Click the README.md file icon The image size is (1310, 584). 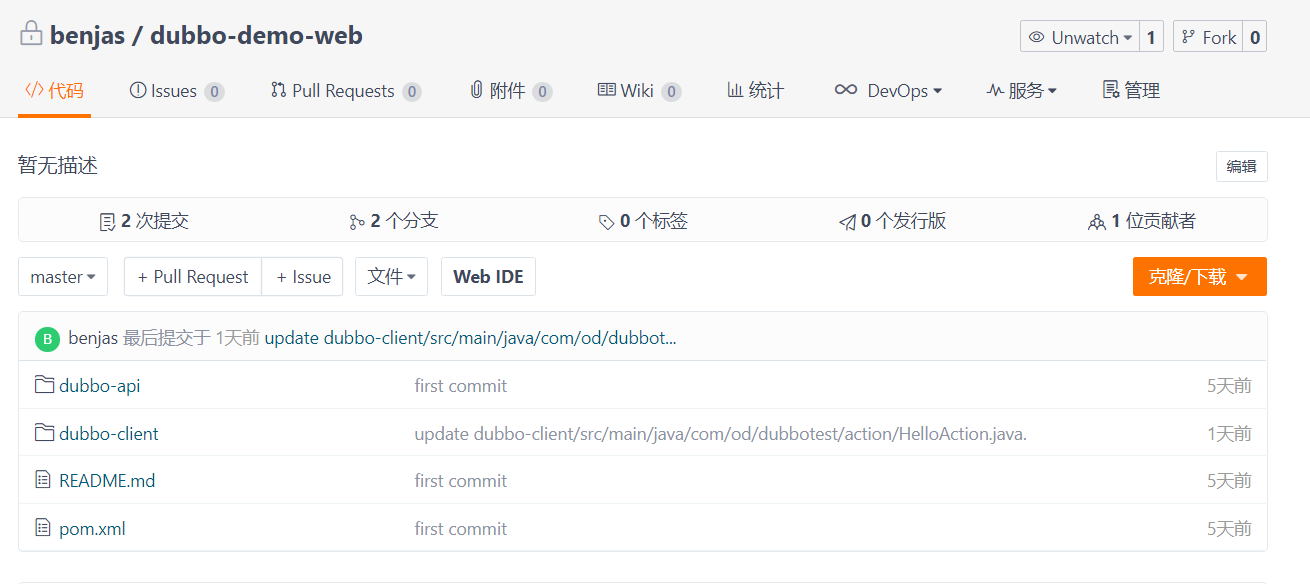point(43,480)
